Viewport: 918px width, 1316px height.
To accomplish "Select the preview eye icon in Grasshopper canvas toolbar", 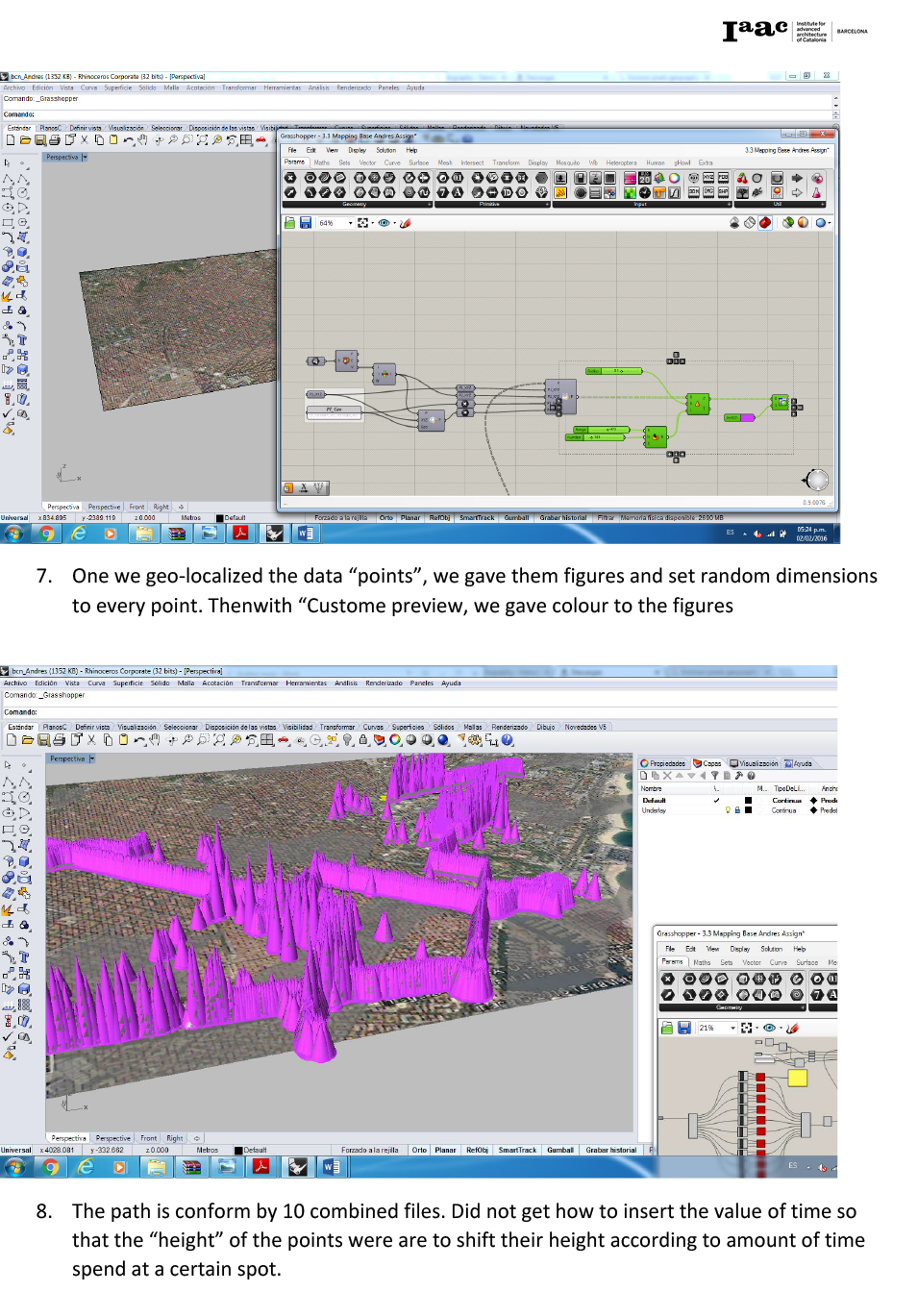I will (385, 223).
